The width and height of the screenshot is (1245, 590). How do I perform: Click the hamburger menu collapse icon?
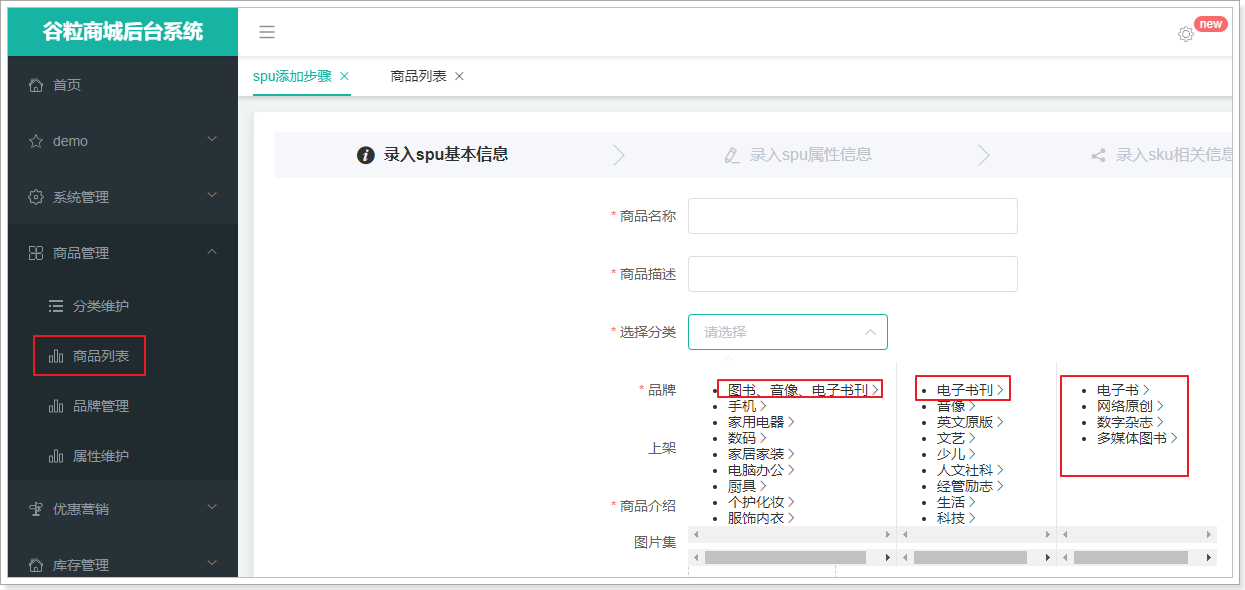tap(267, 32)
